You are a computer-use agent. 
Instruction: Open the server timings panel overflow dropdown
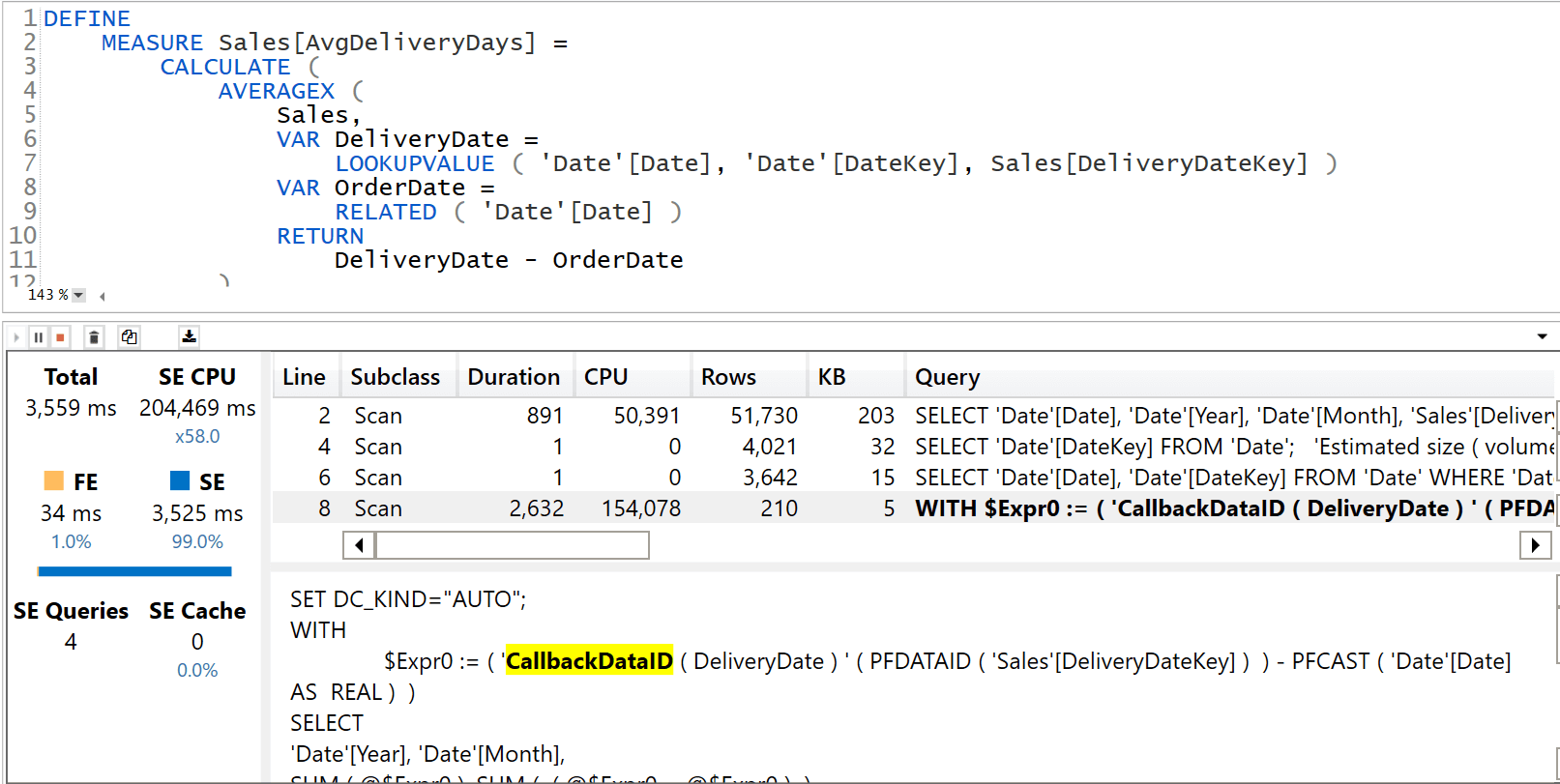[1542, 336]
